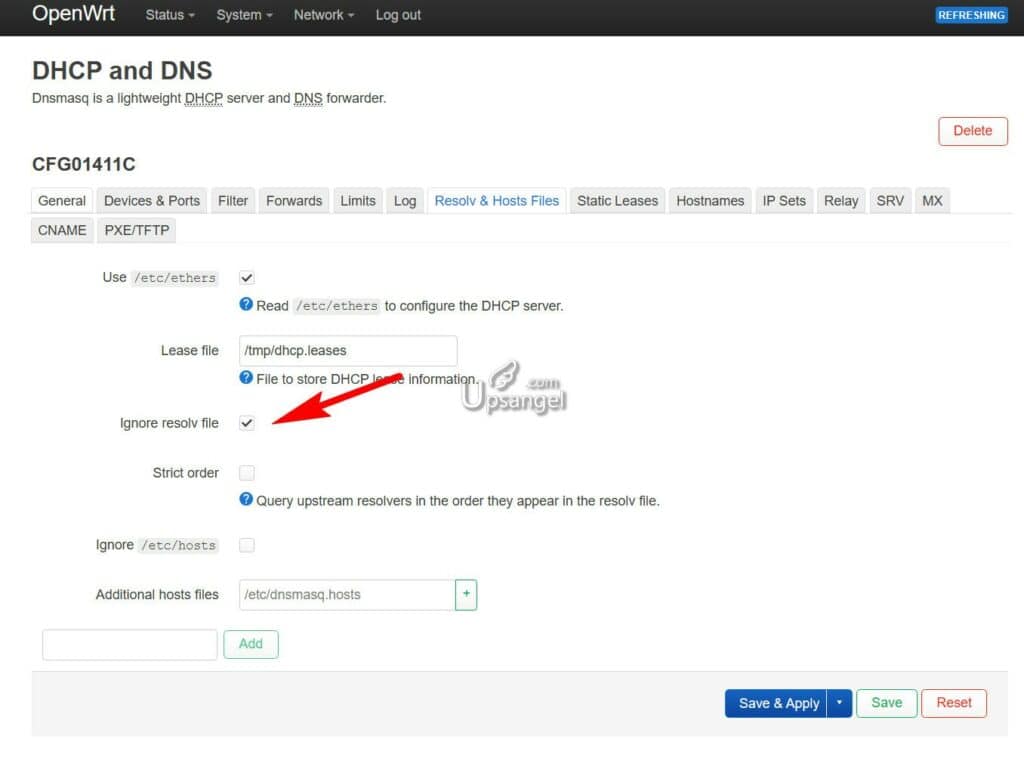This screenshot has width=1024, height=773.
Task: Click plus icon next to Additional hosts files
Action: [466, 594]
